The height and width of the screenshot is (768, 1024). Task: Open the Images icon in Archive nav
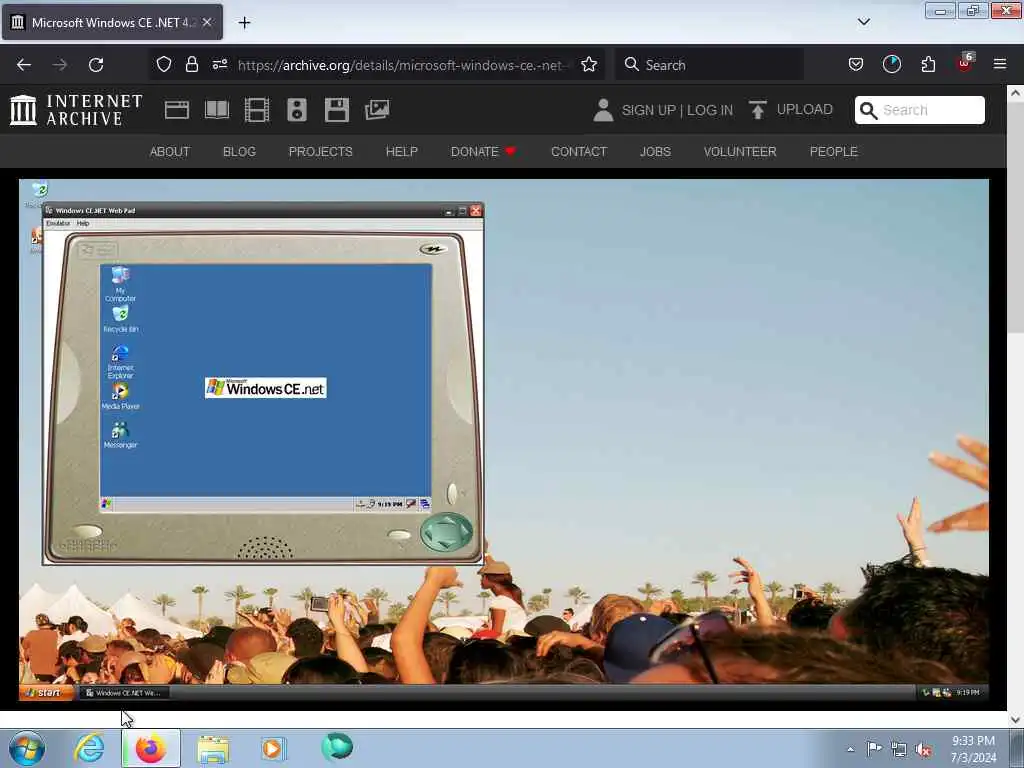coord(377,110)
